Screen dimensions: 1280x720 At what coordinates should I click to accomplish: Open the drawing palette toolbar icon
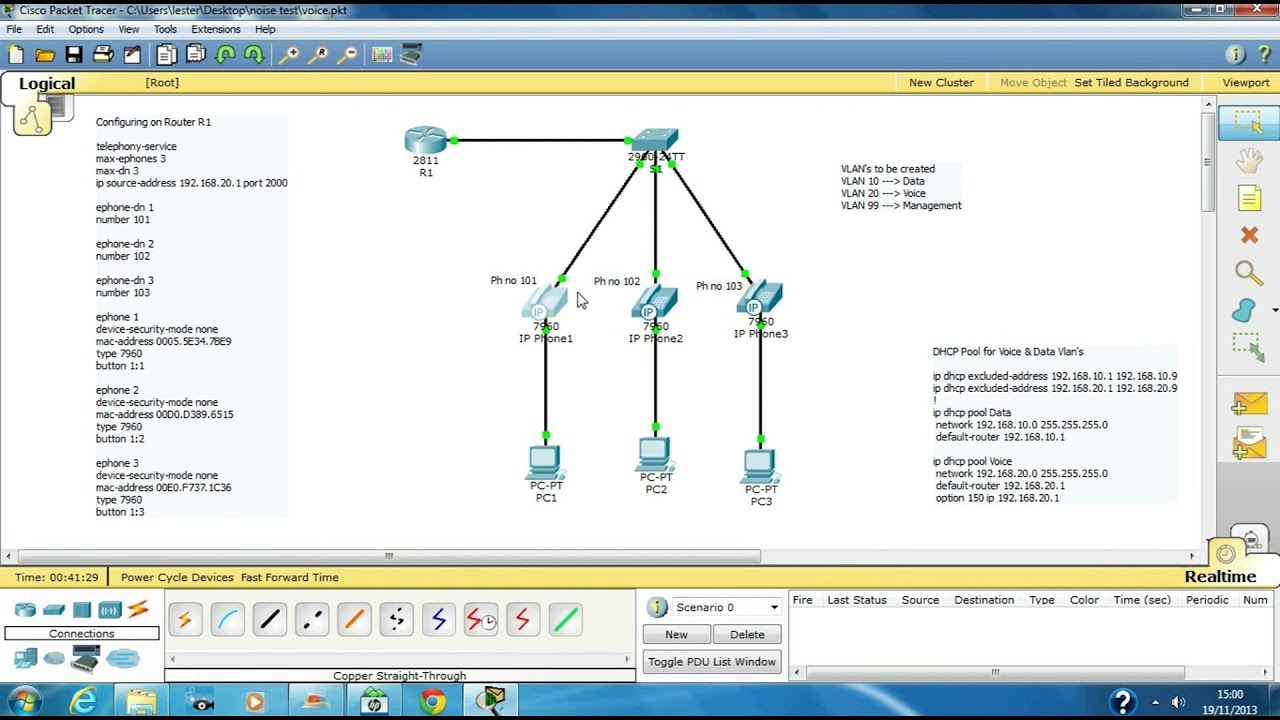coord(382,55)
